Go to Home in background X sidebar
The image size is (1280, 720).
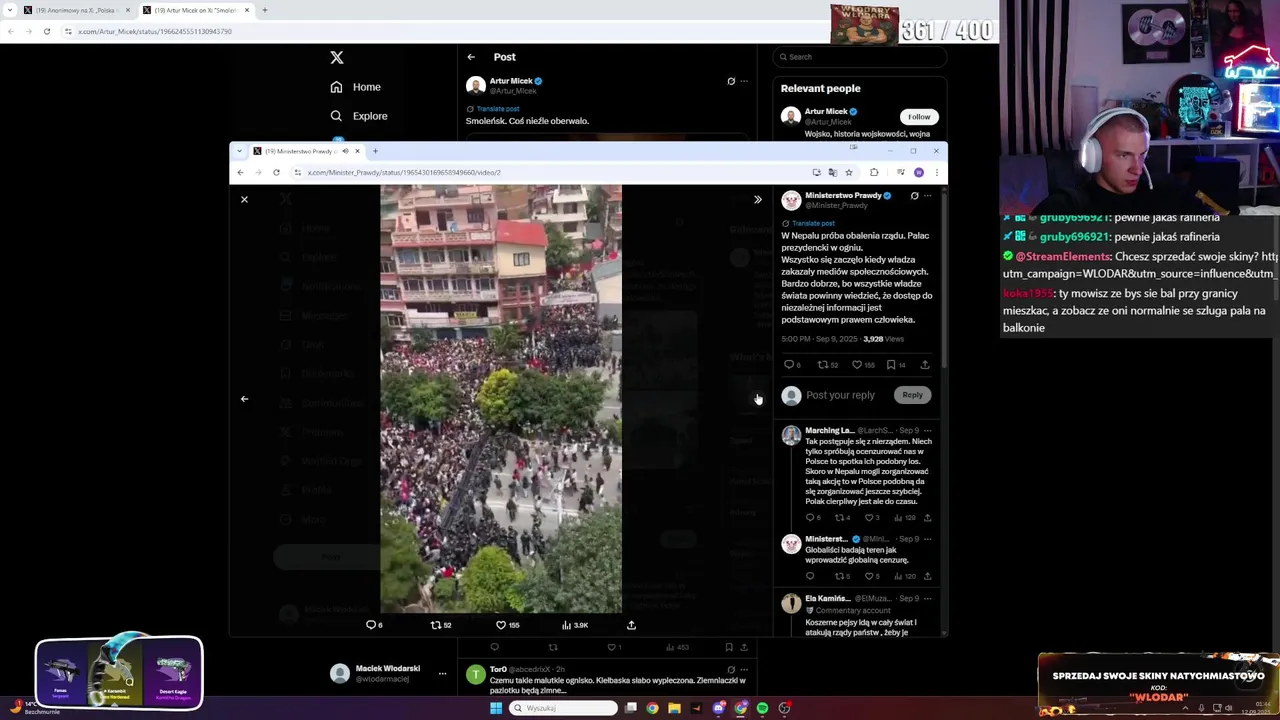tap(356, 87)
